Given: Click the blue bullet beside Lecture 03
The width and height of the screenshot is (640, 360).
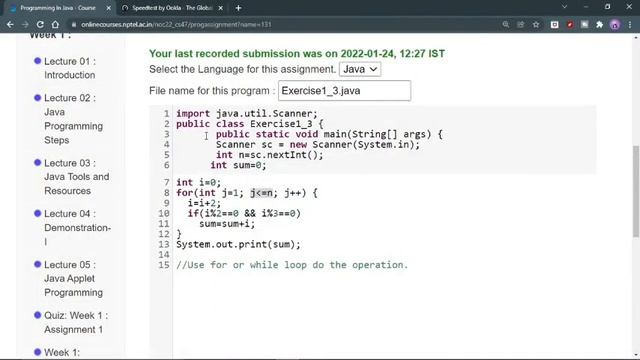Looking at the screenshot, I should (x=38, y=162).
